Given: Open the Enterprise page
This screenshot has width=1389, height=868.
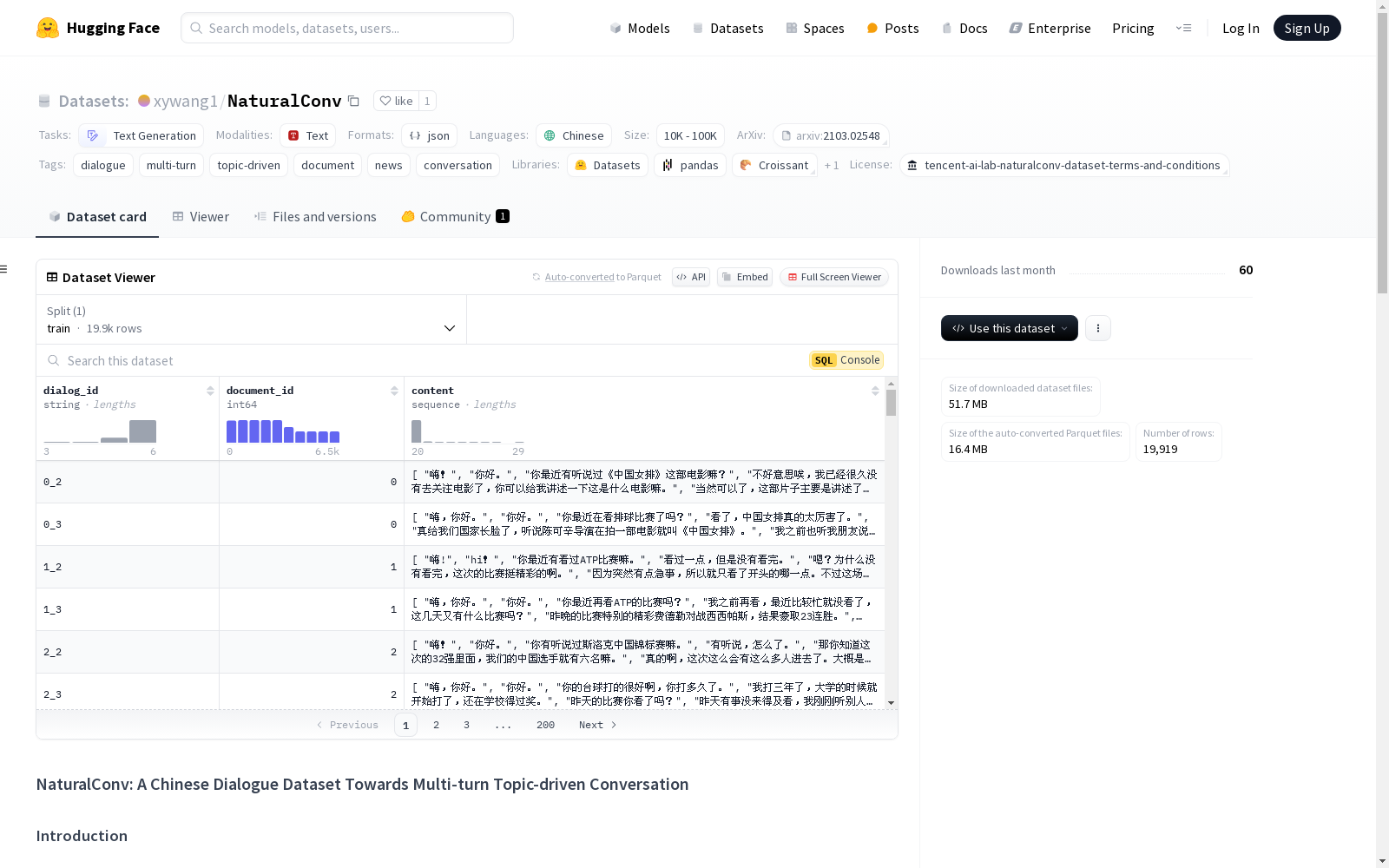Looking at the screenshot, I should tap(1050, 28).
